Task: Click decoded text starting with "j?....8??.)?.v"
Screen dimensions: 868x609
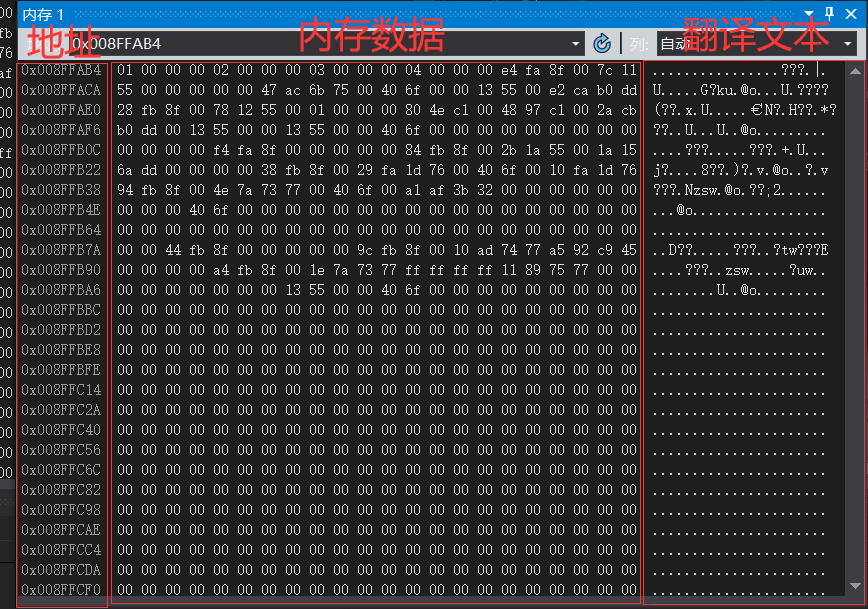Action: coord(741,170)
